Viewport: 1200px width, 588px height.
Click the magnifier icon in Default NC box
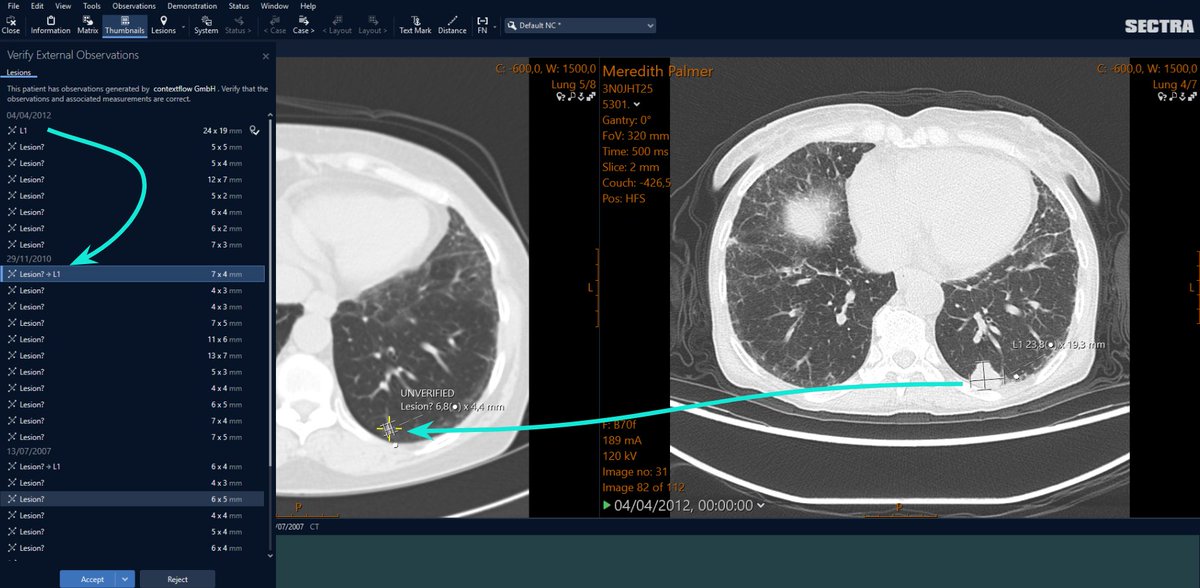512,25
